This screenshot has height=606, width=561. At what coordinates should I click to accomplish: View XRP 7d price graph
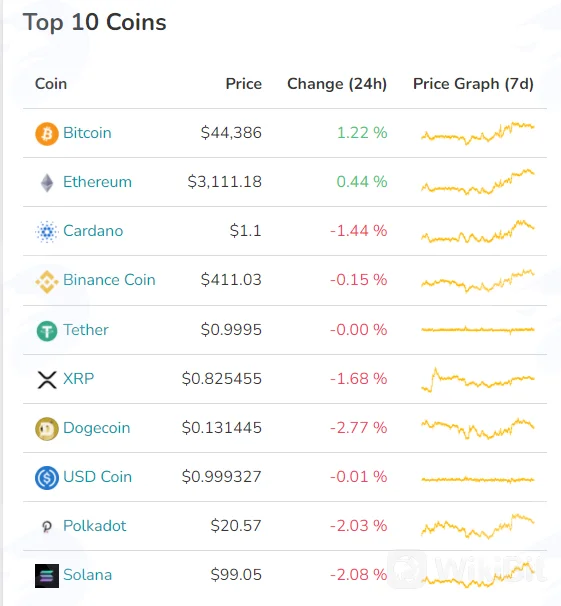point(478,379)
